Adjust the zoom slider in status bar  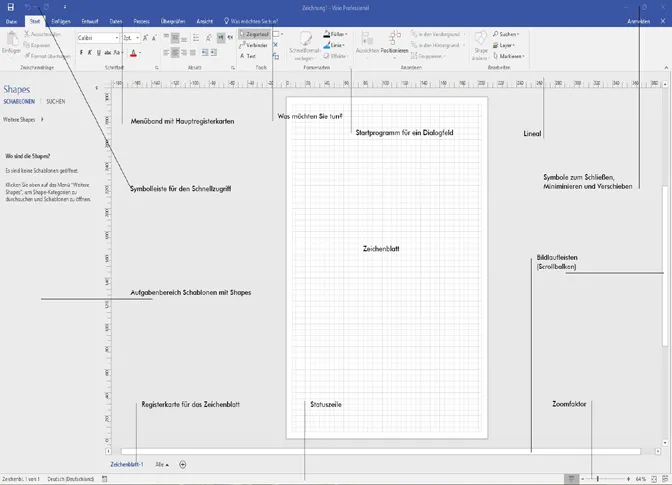[596, 479]
